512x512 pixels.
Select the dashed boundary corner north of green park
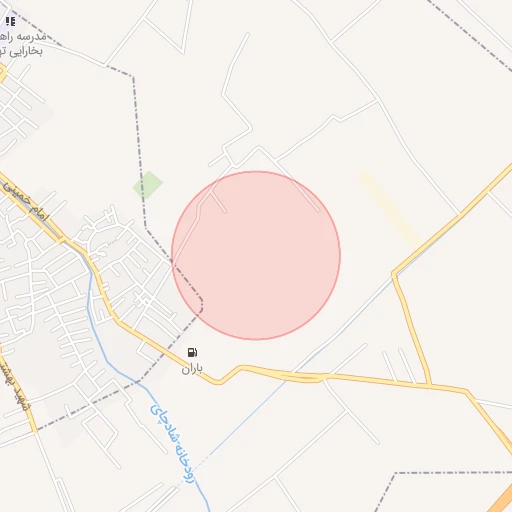click(x=133, y=77)
